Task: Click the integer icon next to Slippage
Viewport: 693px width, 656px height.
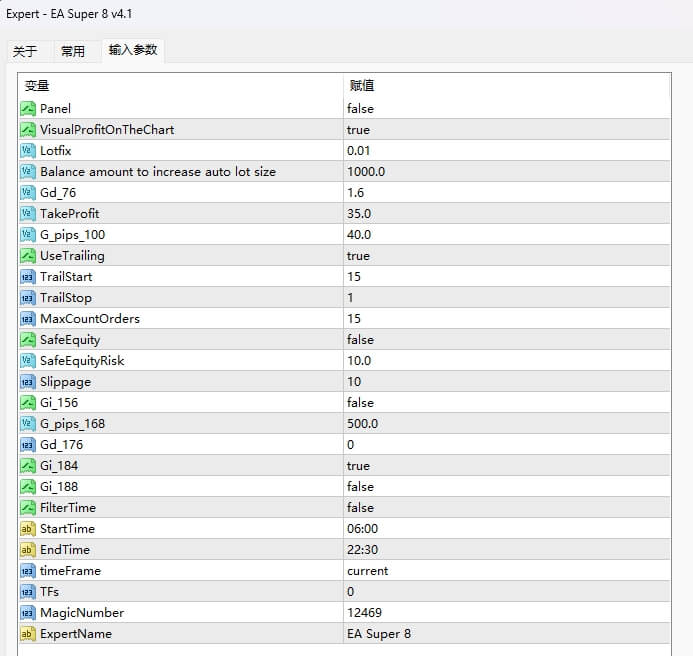Action: pyautogui.click(x=27, y=381)
